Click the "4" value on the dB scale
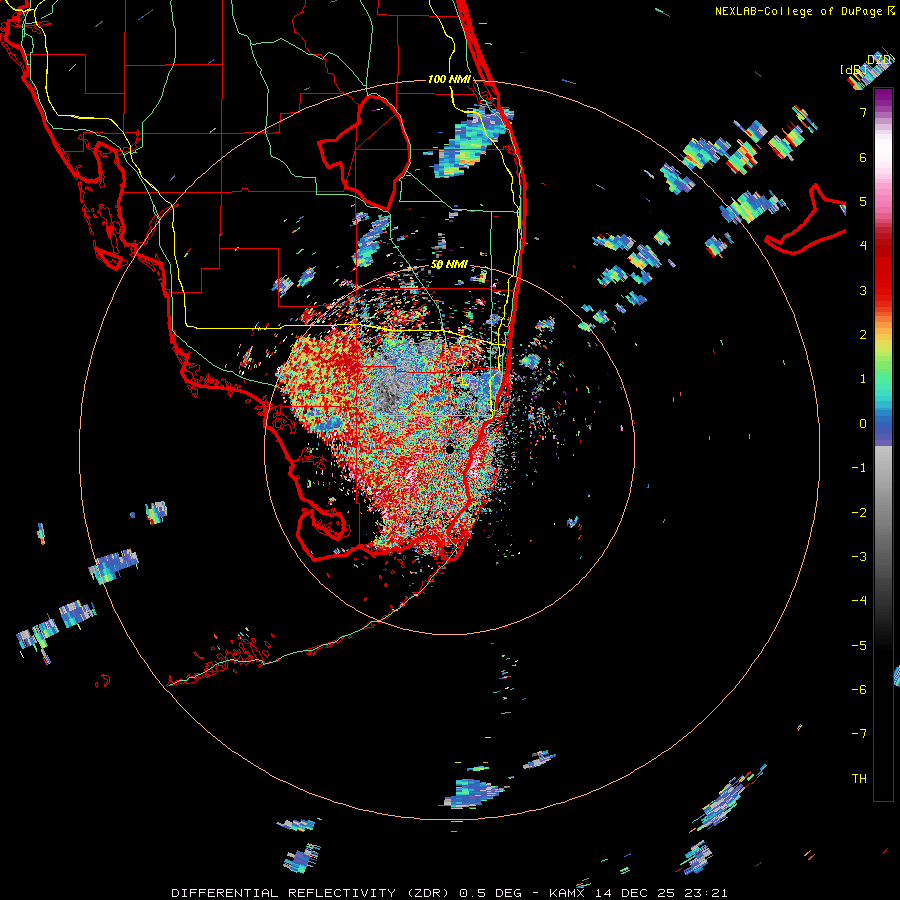The height and width of the screenshot is (900, 900). click(863, 246)
